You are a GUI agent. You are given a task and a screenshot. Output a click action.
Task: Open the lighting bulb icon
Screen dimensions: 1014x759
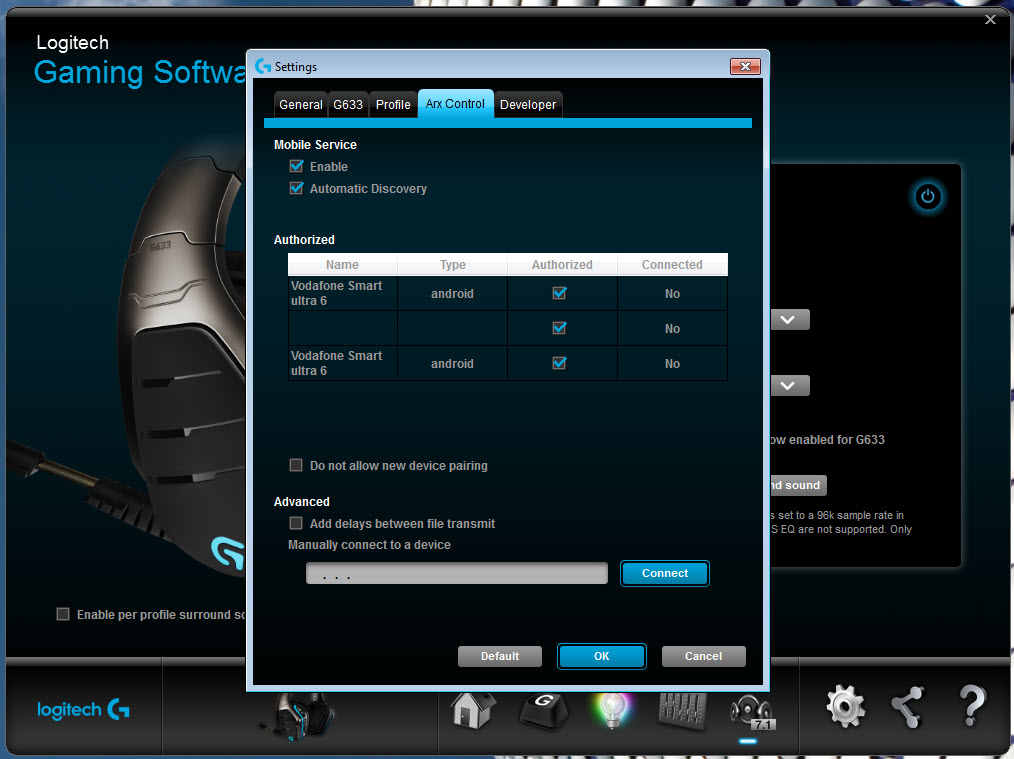point(612,711)
